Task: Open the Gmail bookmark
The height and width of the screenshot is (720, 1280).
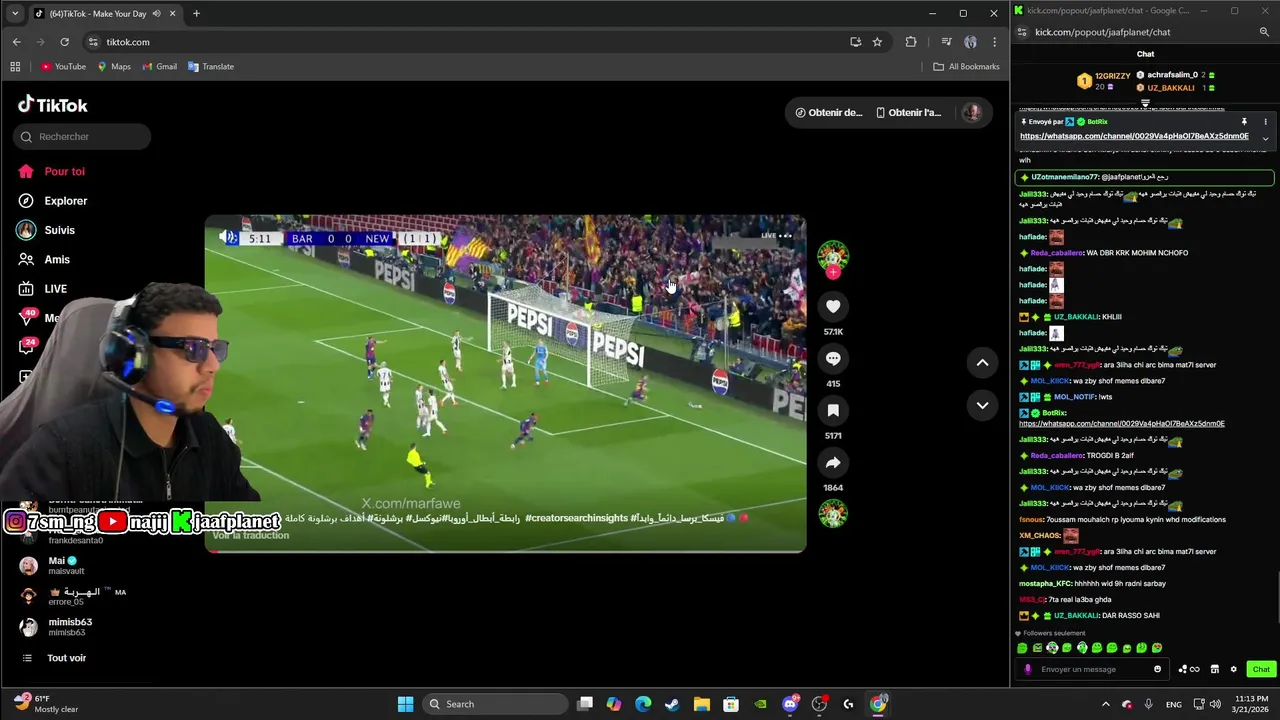Action: pos(159,67)
